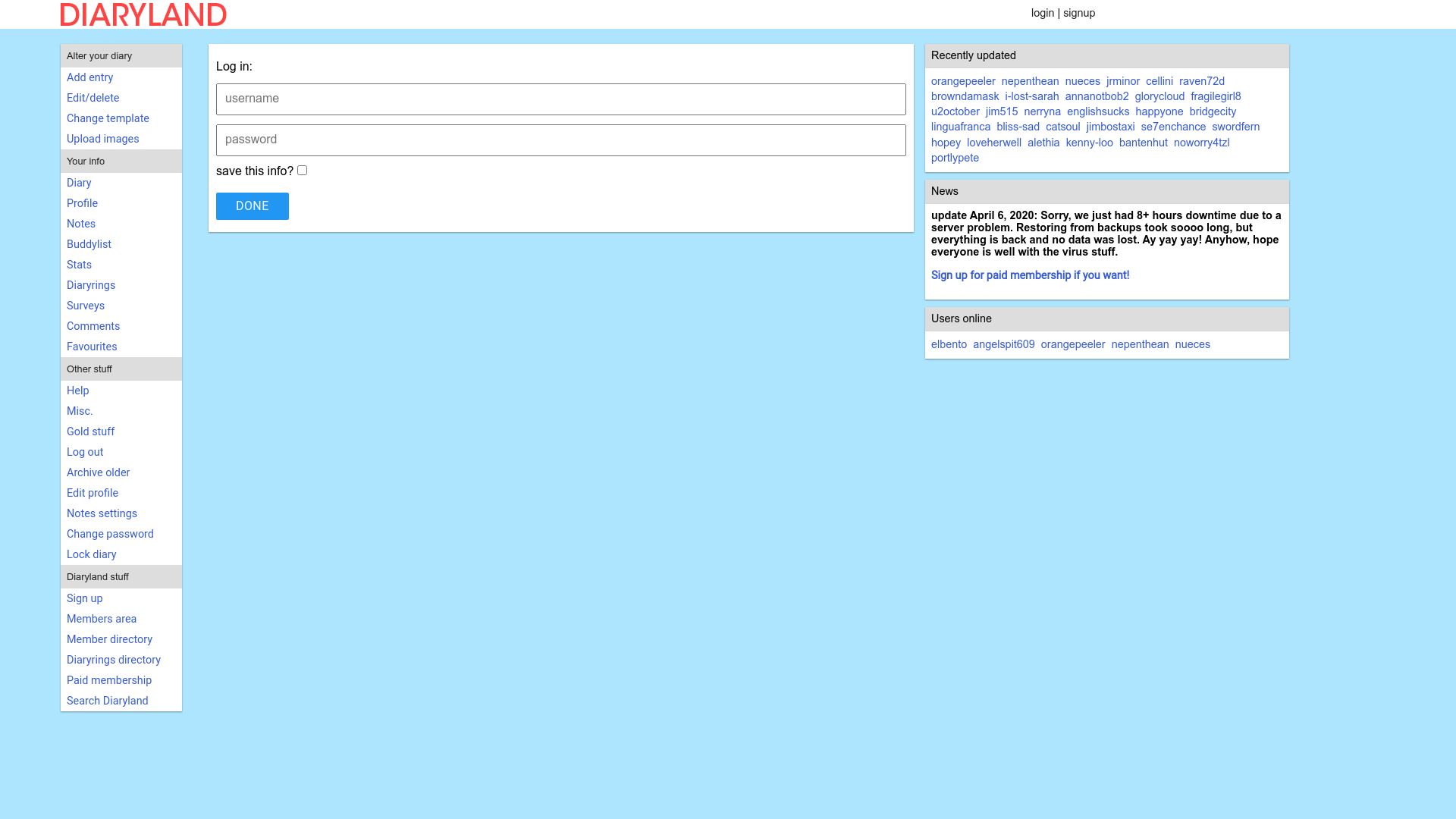Open Change password link

tap(110, 534)
